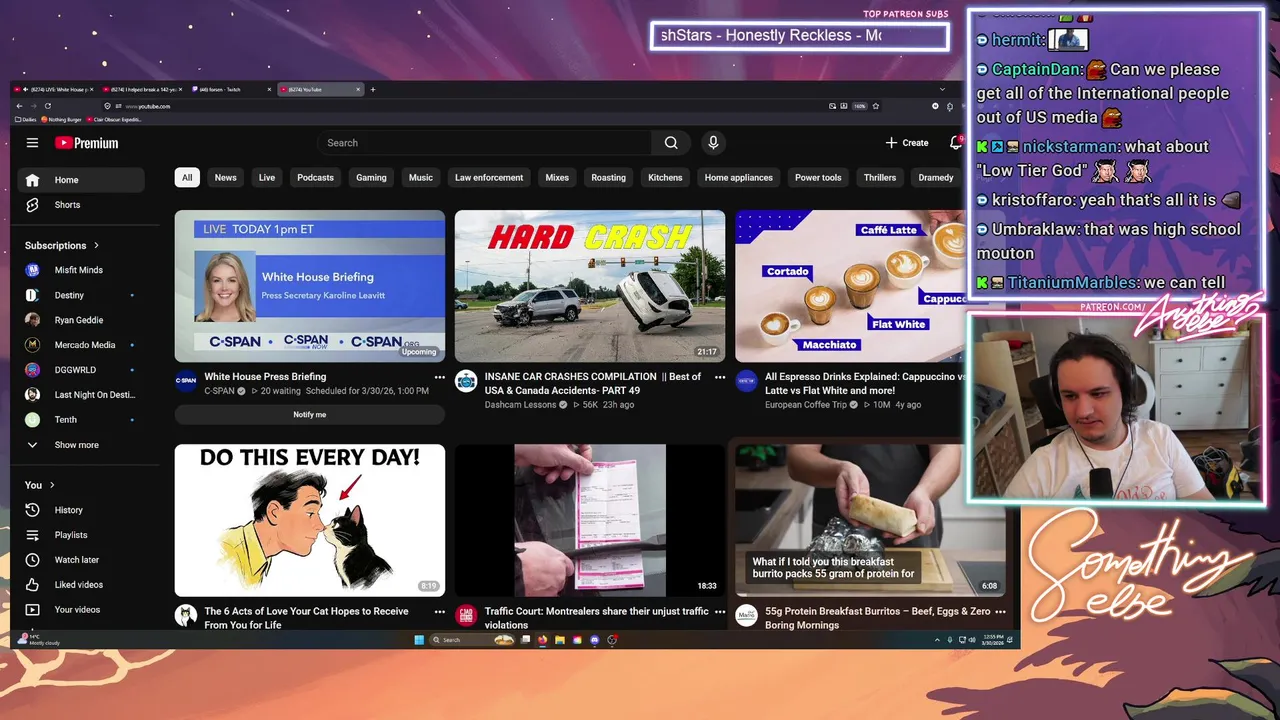Click the search magnifier button
Image resolution: width=1280 pixels, height=720 pixels.
[x=671, y=143]
